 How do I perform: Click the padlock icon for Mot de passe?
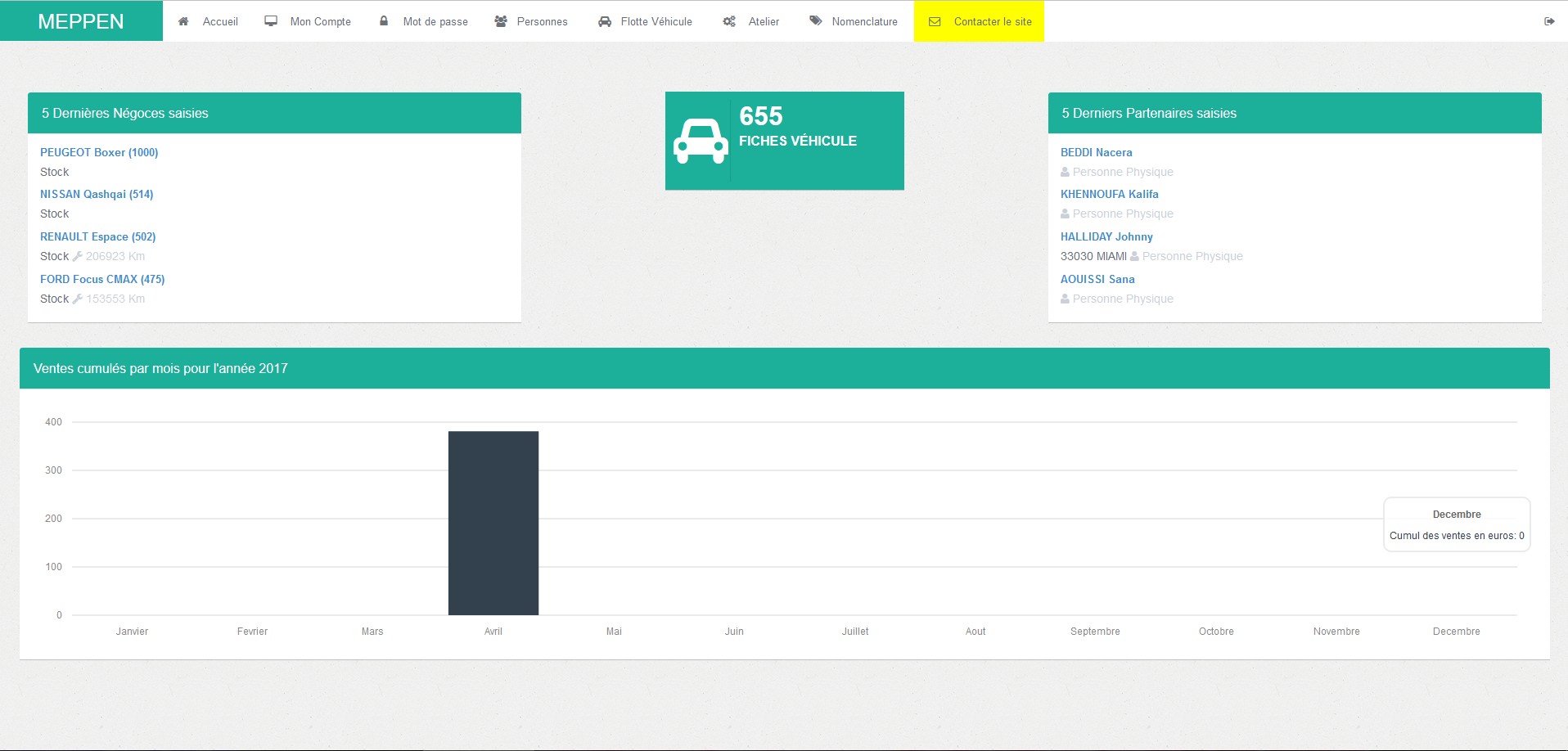click(384, 21)
